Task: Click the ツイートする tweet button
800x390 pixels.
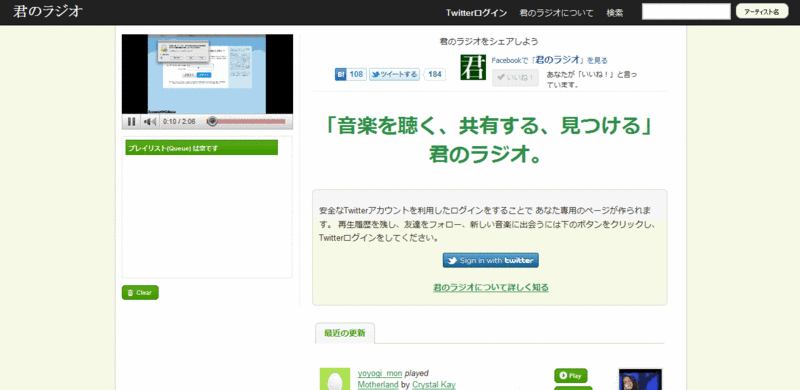Action: coord(394,75)
